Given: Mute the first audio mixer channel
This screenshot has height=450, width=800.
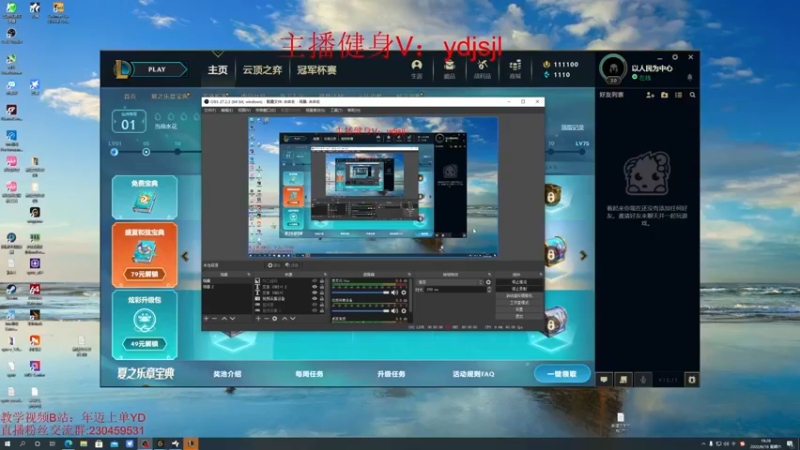Looking at the screenshot, I should click(394, 293).
